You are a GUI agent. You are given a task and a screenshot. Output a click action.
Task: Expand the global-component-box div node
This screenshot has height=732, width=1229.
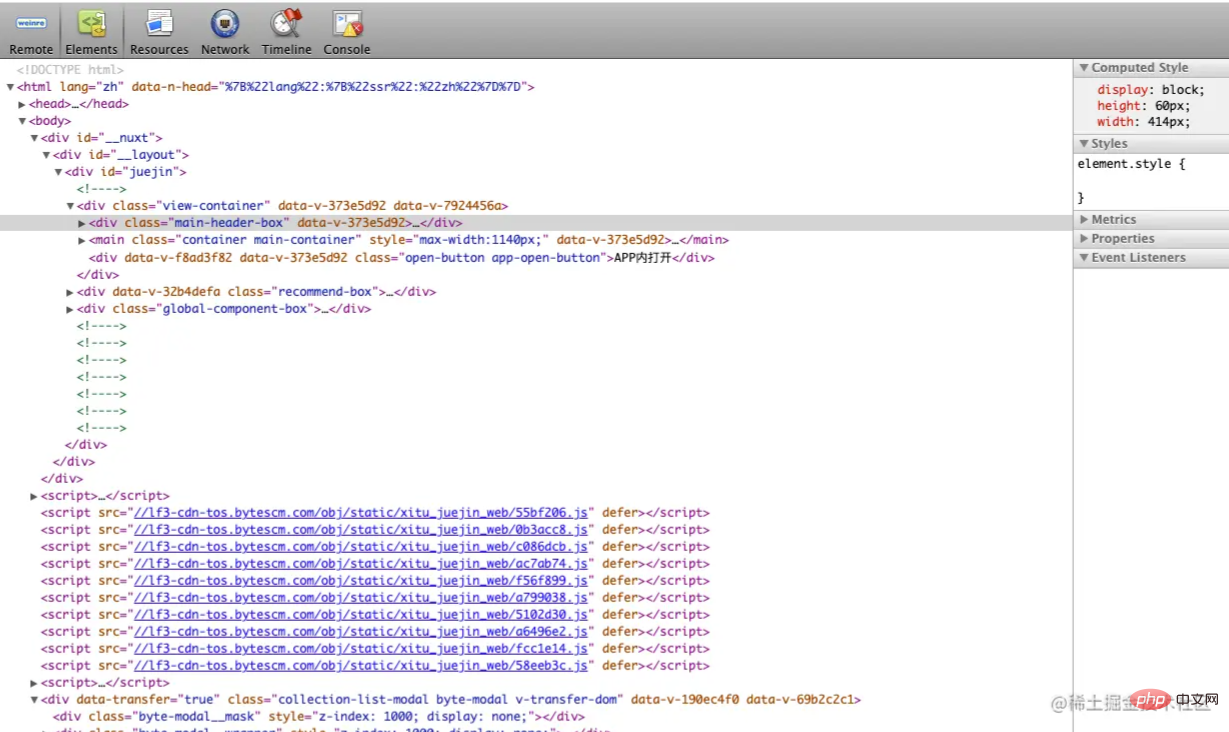(70, 309)
